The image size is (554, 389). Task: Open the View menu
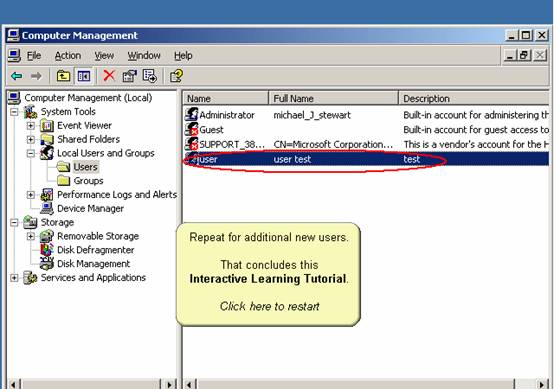click(104, 56)
